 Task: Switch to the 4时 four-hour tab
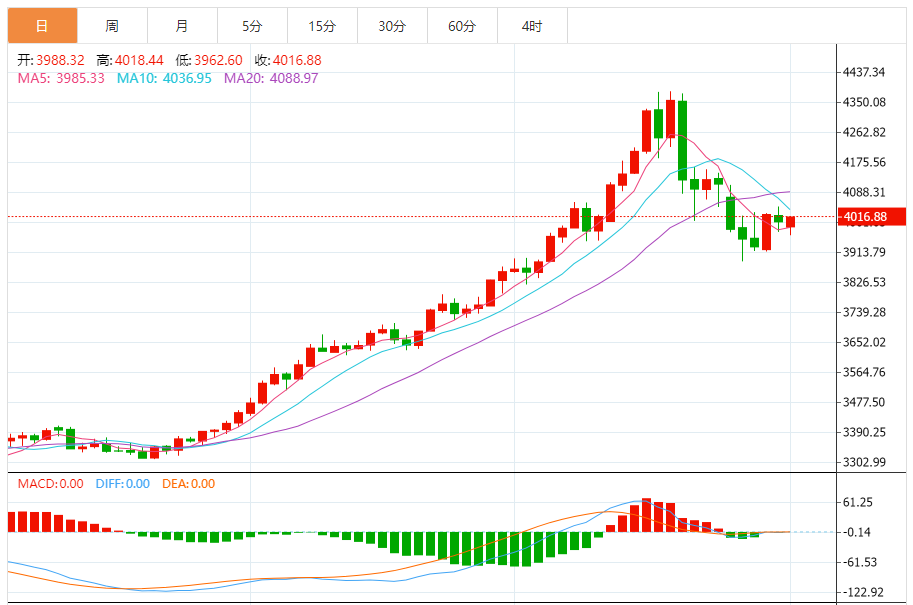pyautogui.click(x=532, y=26)
